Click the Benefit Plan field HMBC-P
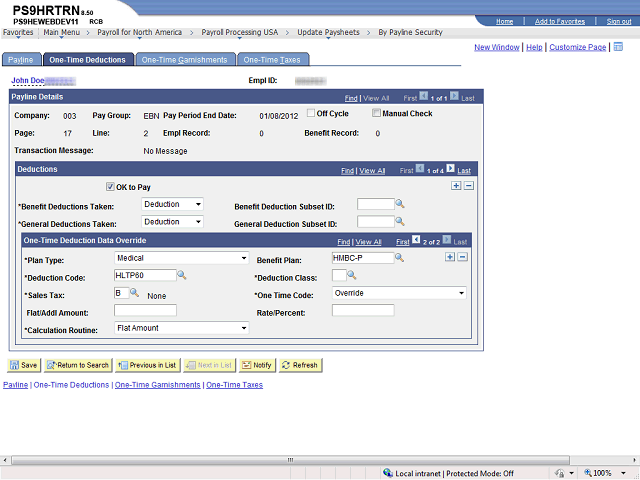The image size is (640, 480). [363, 258]
